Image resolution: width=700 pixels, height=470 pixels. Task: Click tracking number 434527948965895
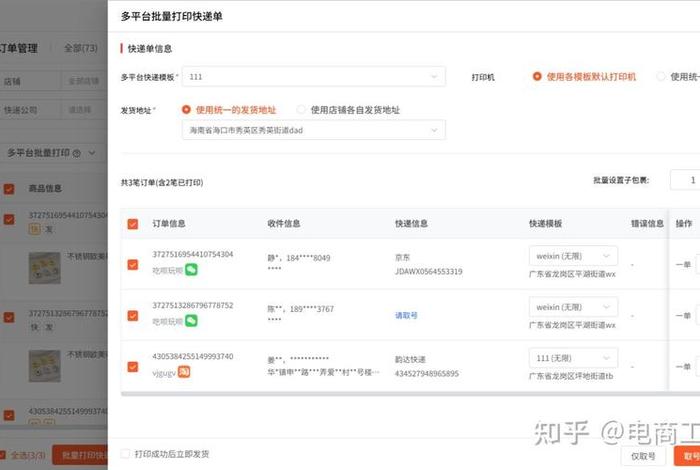[x=426, y=374]
